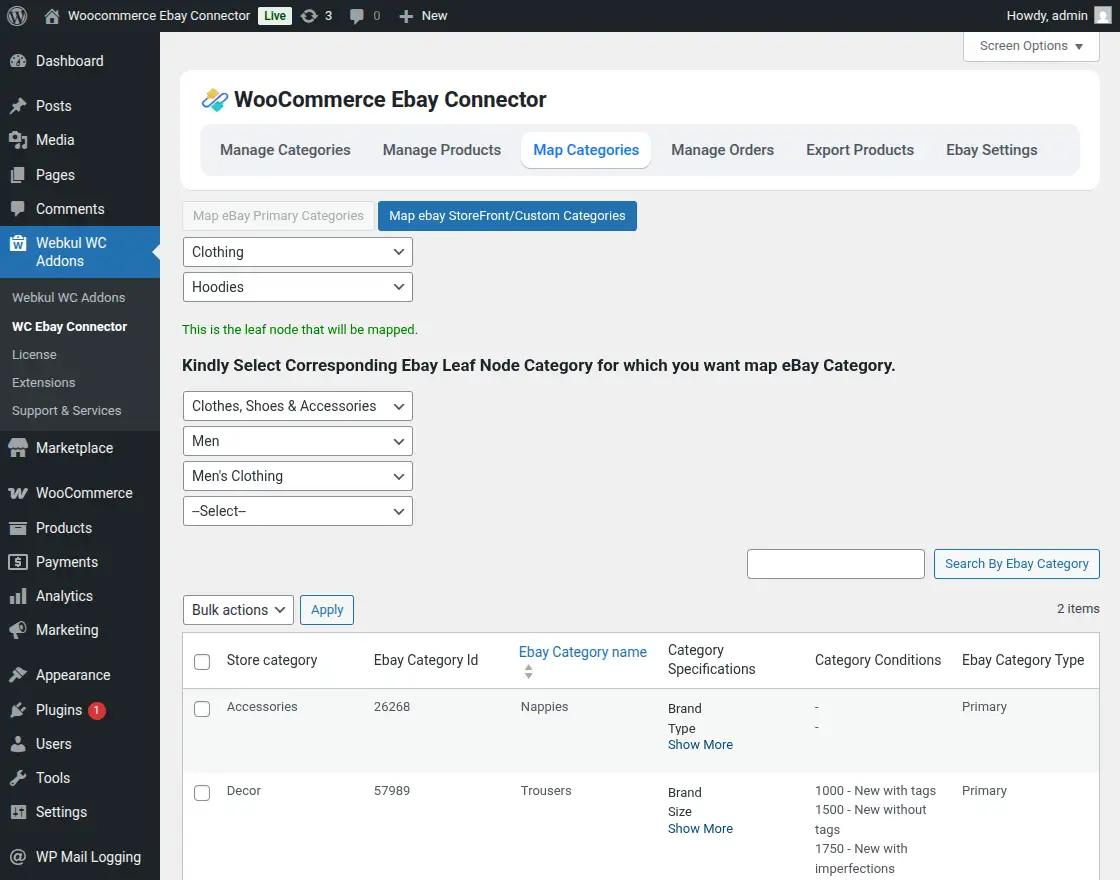Click the Ebay Category name column link
Image resolution: width=1120 pixels, height=880 pixels.
(x=583, y=652)
